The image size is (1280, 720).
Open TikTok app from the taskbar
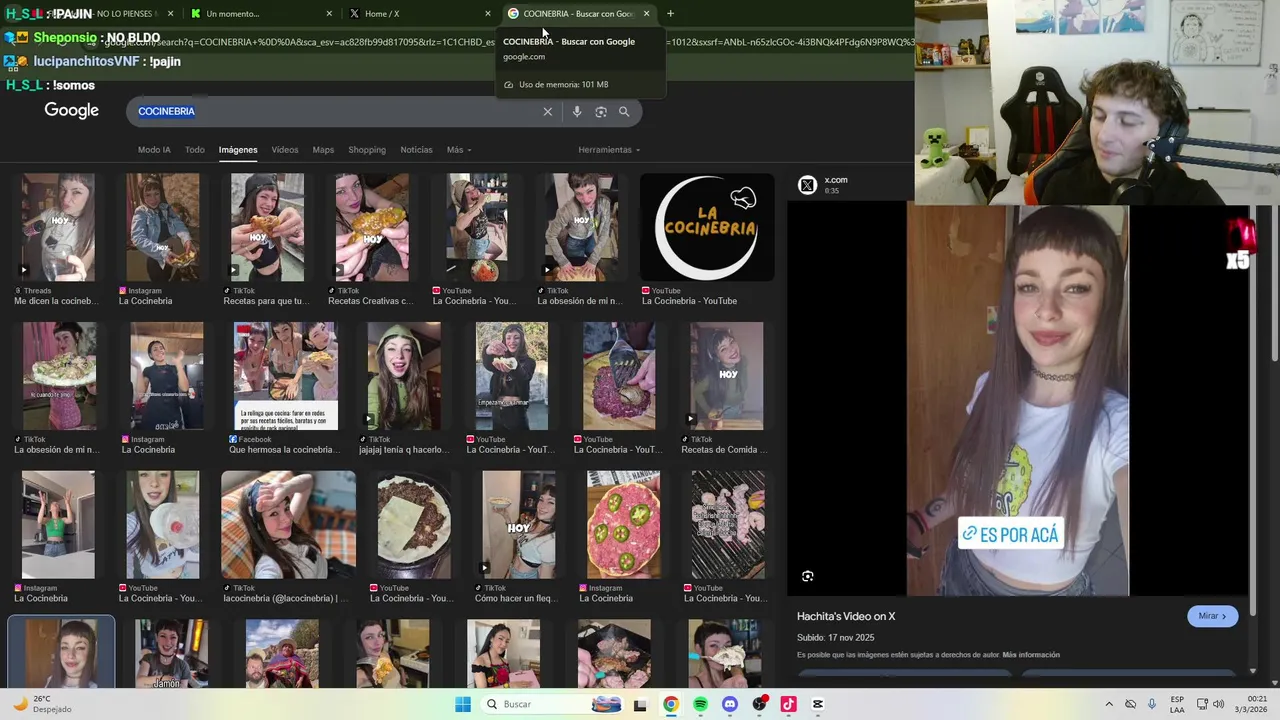point(788,704)
